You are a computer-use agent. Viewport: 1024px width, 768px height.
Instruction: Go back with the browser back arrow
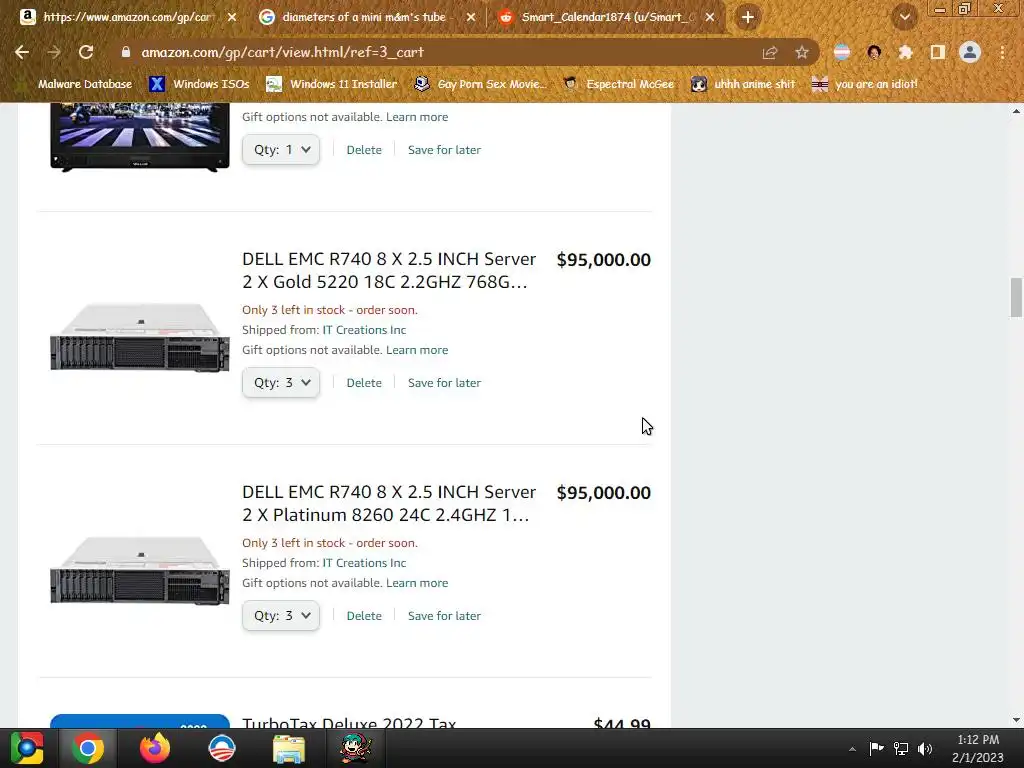(x=22, y=52)
